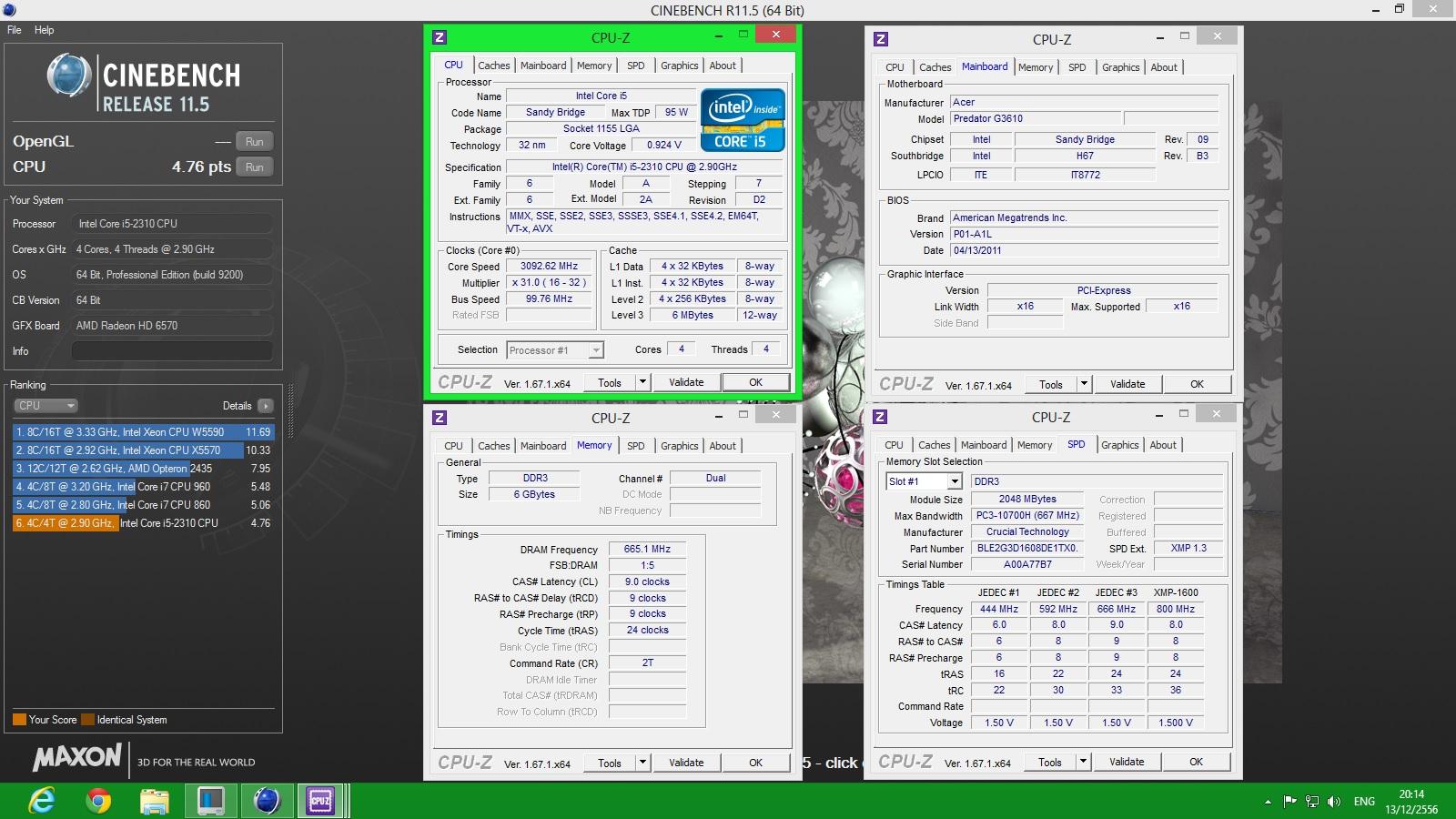Select the Core i7 CPU 960 ranking row
This screenshot has width=1456, height=819.
(143, 487)
